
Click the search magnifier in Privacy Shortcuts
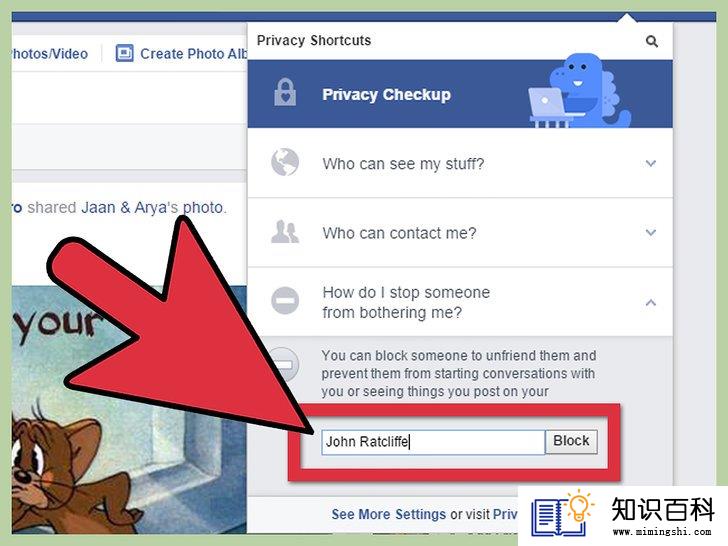(x=652, y=41)
